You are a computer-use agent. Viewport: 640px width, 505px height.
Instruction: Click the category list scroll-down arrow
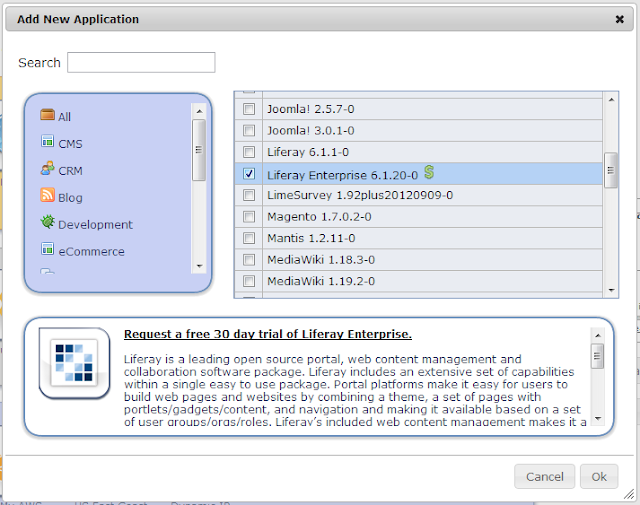tap(199, 266)
